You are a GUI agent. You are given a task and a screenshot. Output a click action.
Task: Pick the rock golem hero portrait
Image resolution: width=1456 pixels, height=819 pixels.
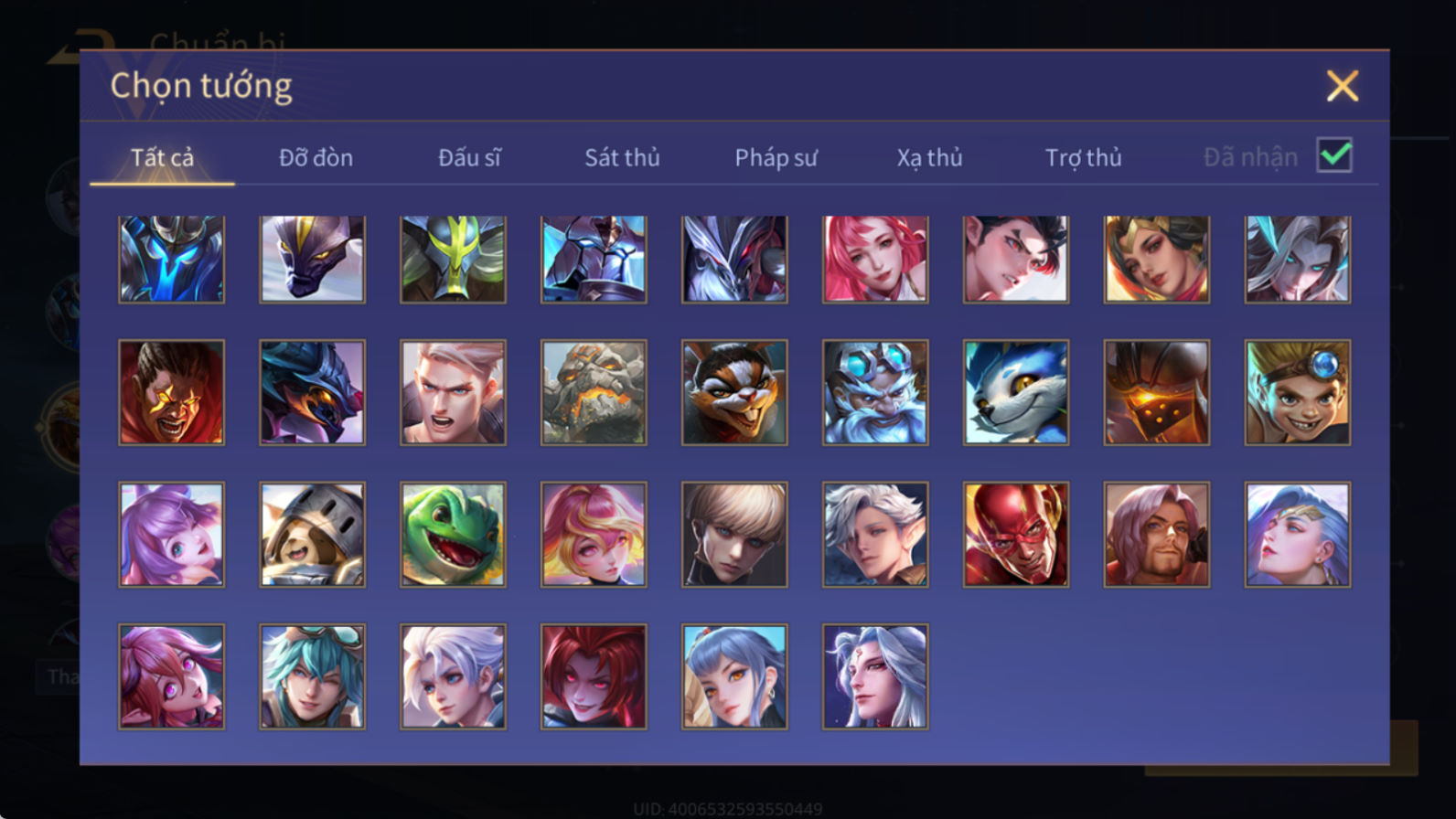point(594,393)
